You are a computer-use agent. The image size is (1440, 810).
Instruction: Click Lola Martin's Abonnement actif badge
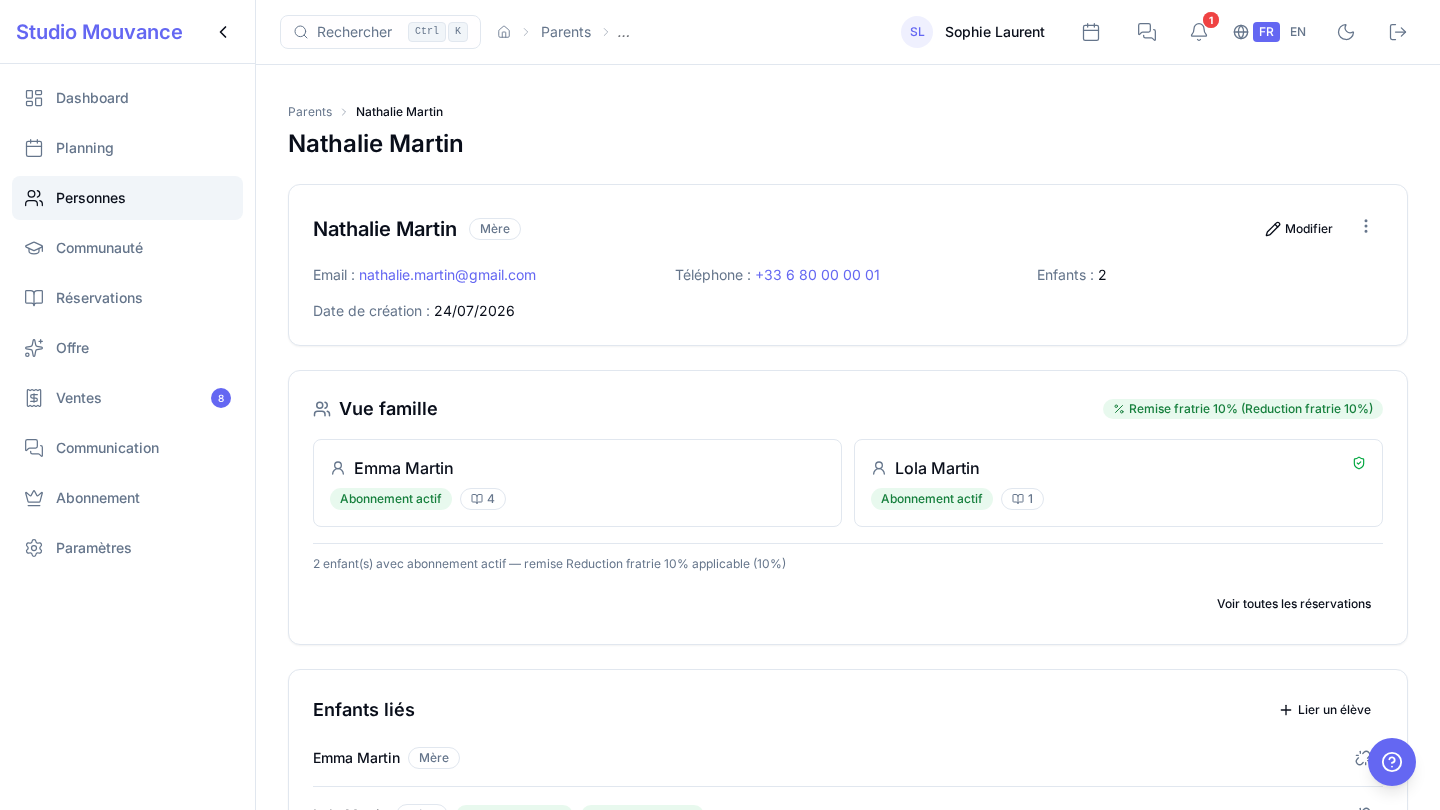pos(932,499)
